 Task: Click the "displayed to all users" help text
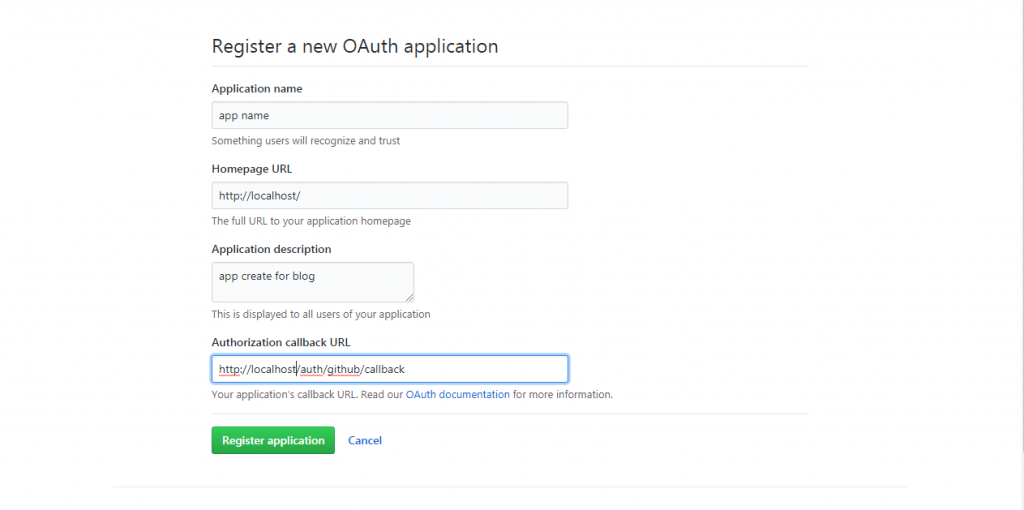[x=321, y=314]
